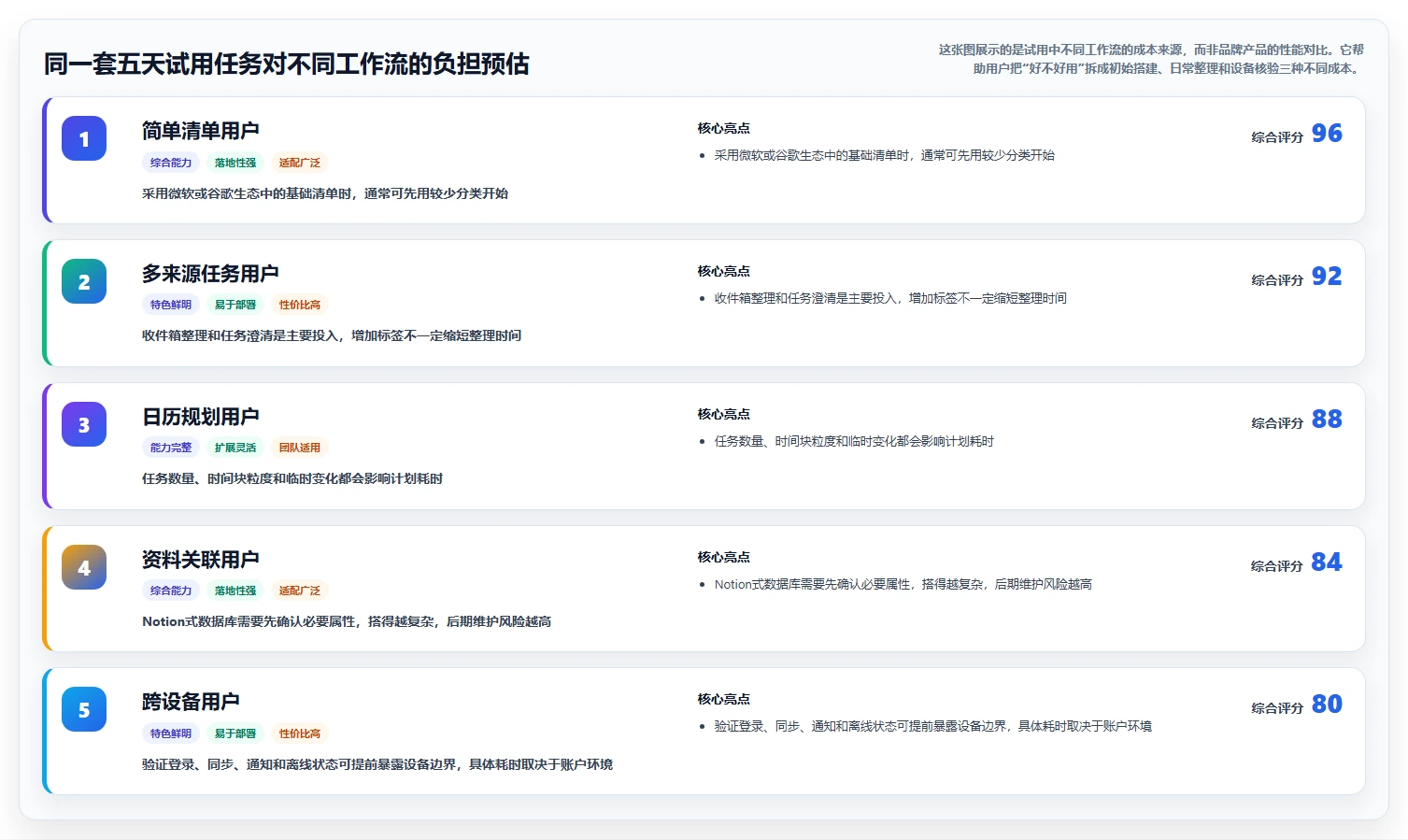The height and width of the screenshot is (840, 1408).
Task: Click bullet text Notion式数据库需要先确认必要属性 under 核心亮点
Action: [903, 585]
